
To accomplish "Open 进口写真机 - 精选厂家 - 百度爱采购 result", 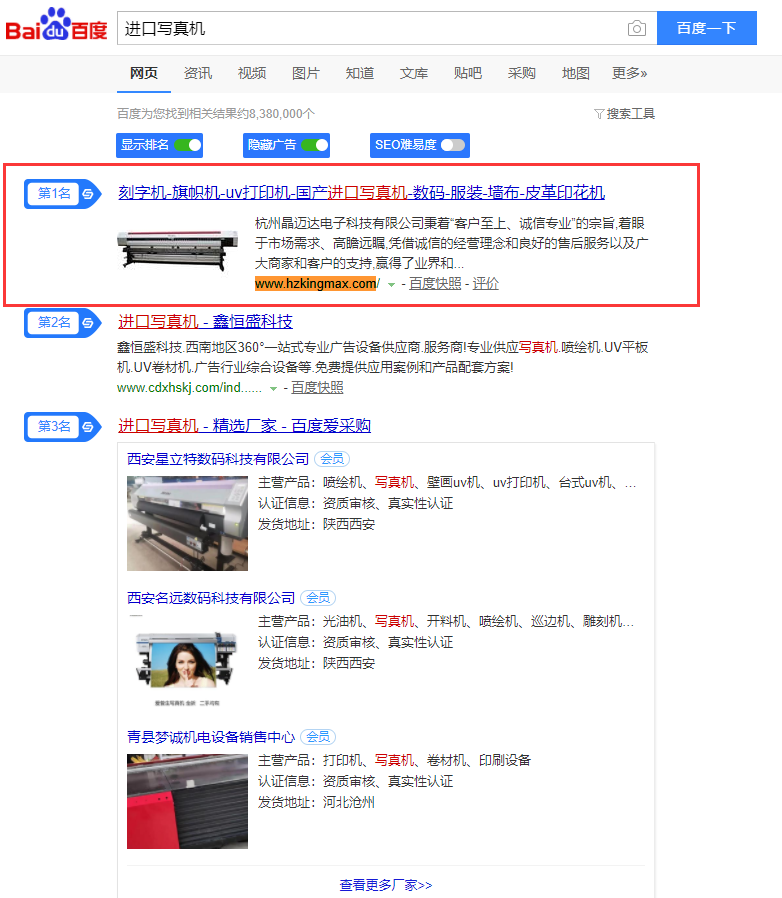I will click(245, 426).
